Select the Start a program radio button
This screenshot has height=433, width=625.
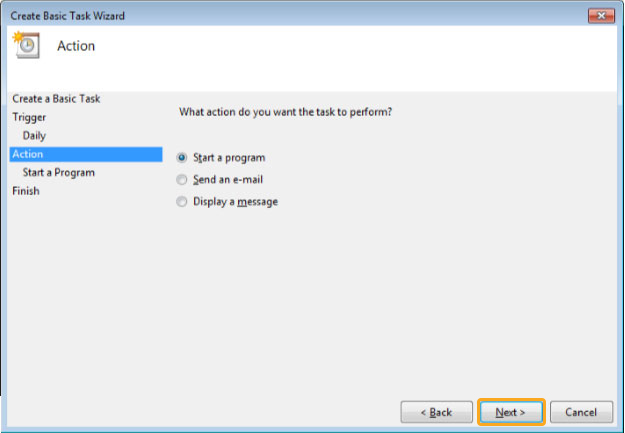(182, 157)
